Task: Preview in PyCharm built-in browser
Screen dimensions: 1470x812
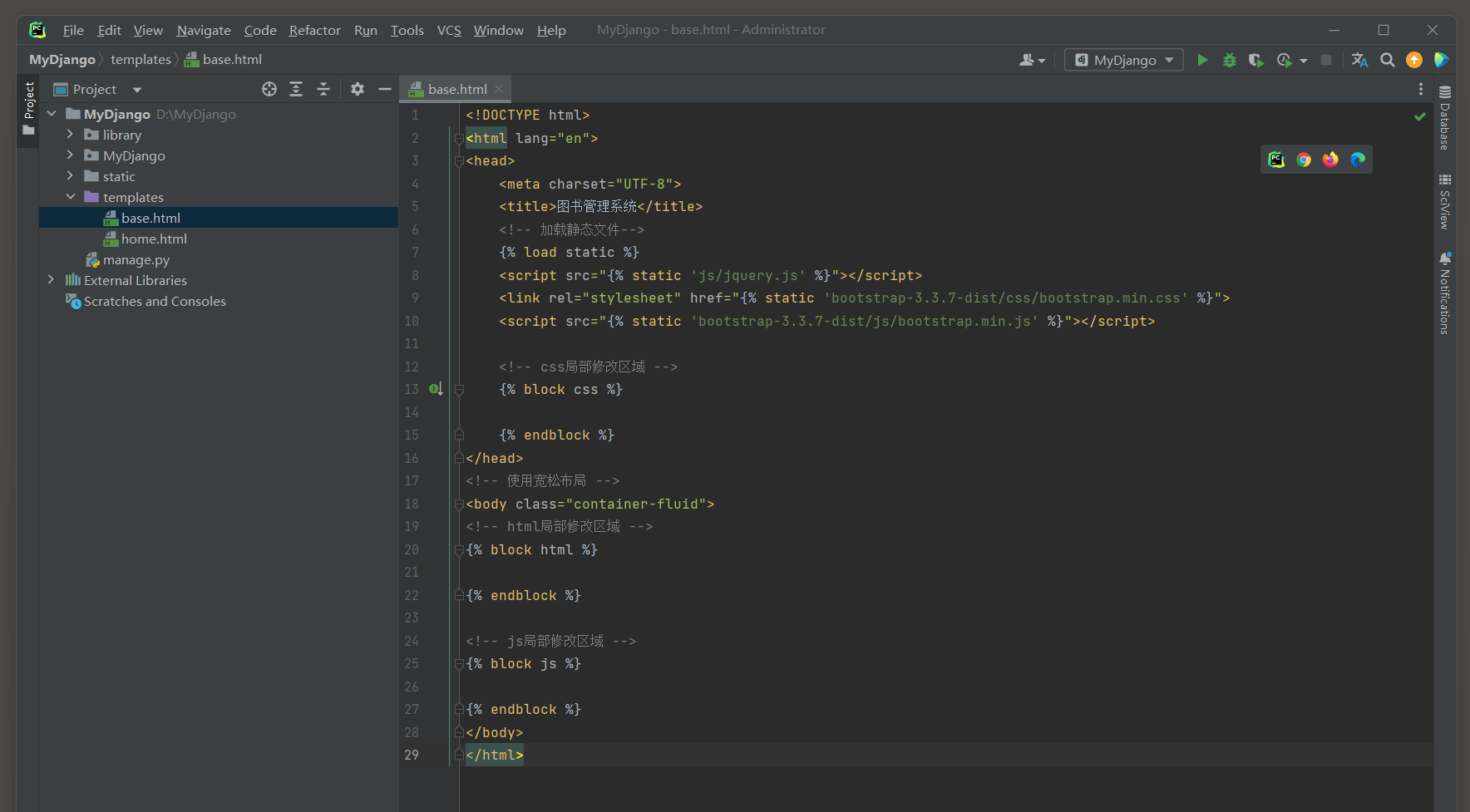Action: [x=1276, y=160]
